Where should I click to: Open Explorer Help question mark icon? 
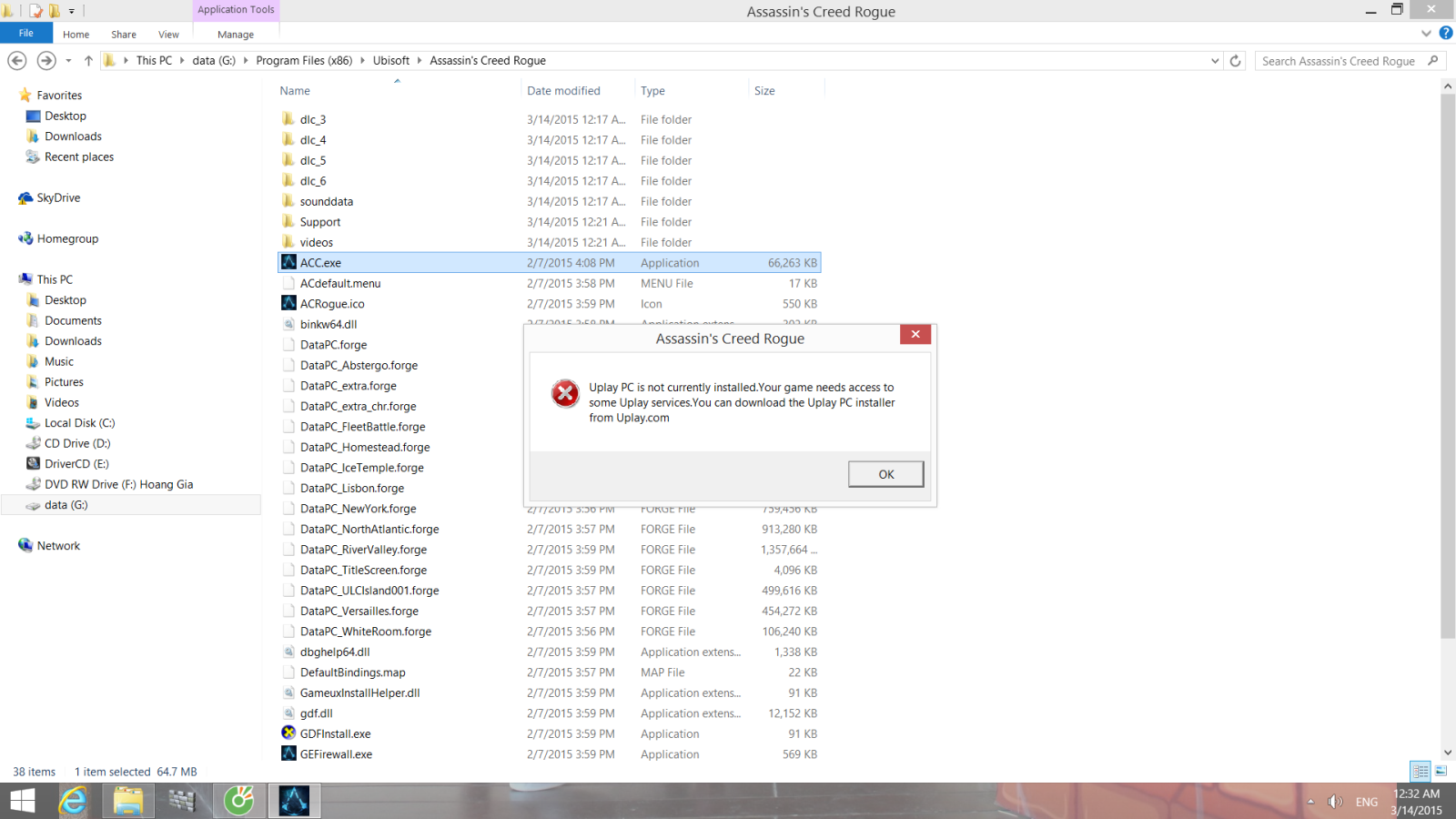(1446, 33)
